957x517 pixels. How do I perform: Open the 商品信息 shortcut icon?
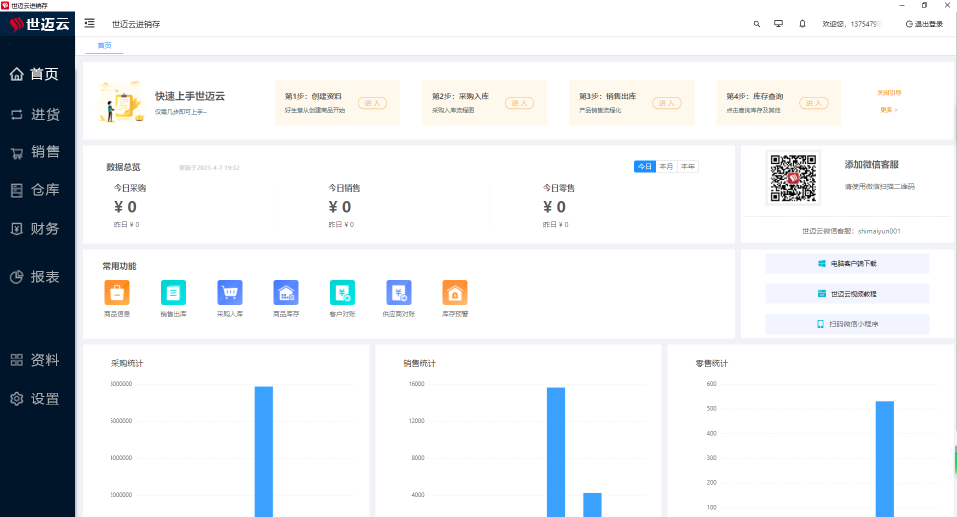tap(117, 293)
